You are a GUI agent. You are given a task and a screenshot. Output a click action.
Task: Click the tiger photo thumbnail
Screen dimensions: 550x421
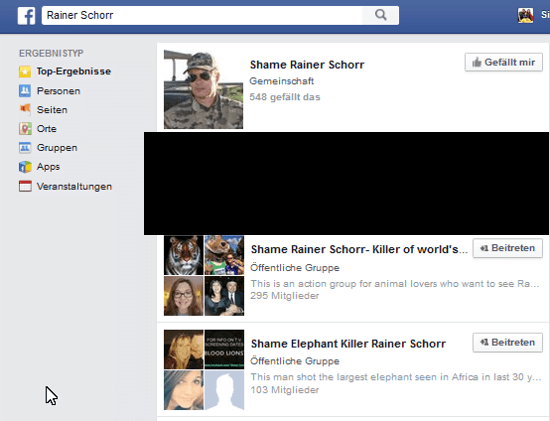tap(183, 255)
